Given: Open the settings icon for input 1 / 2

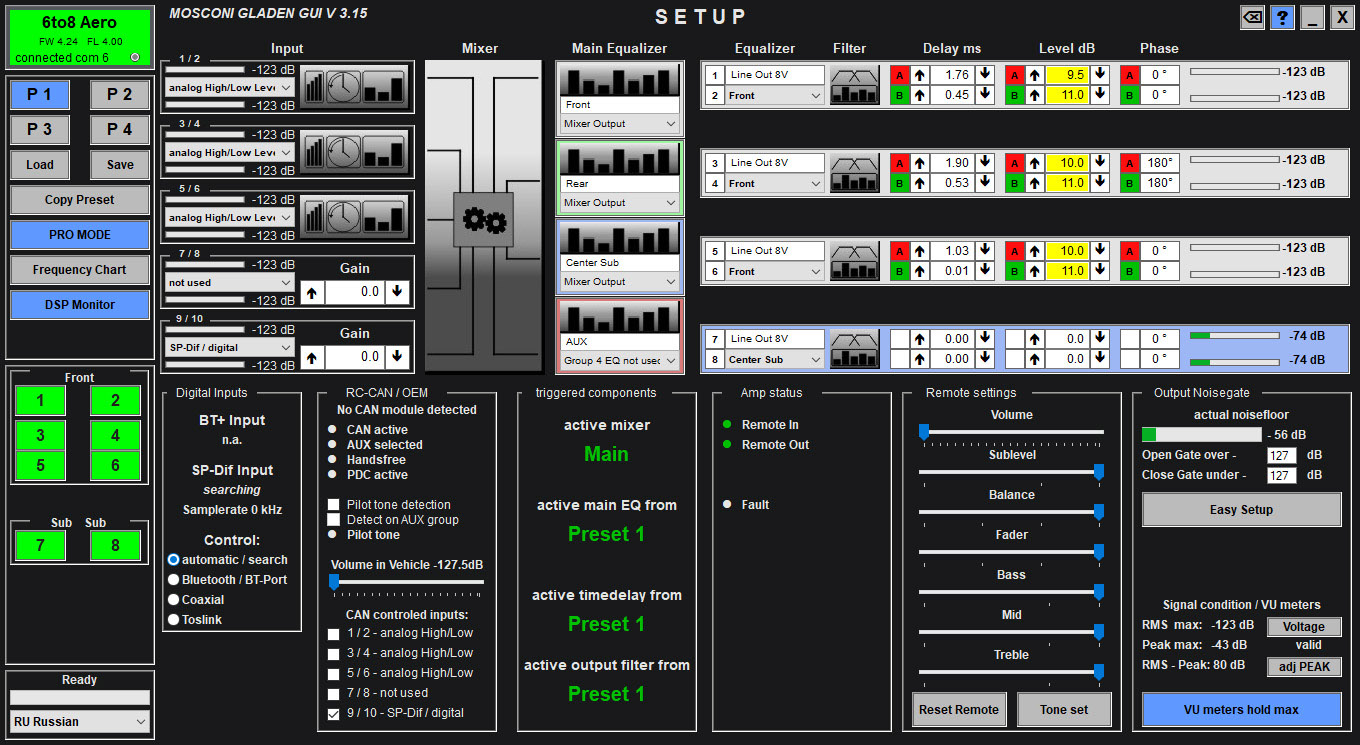Looking at the screenshot, I should 355,86.
